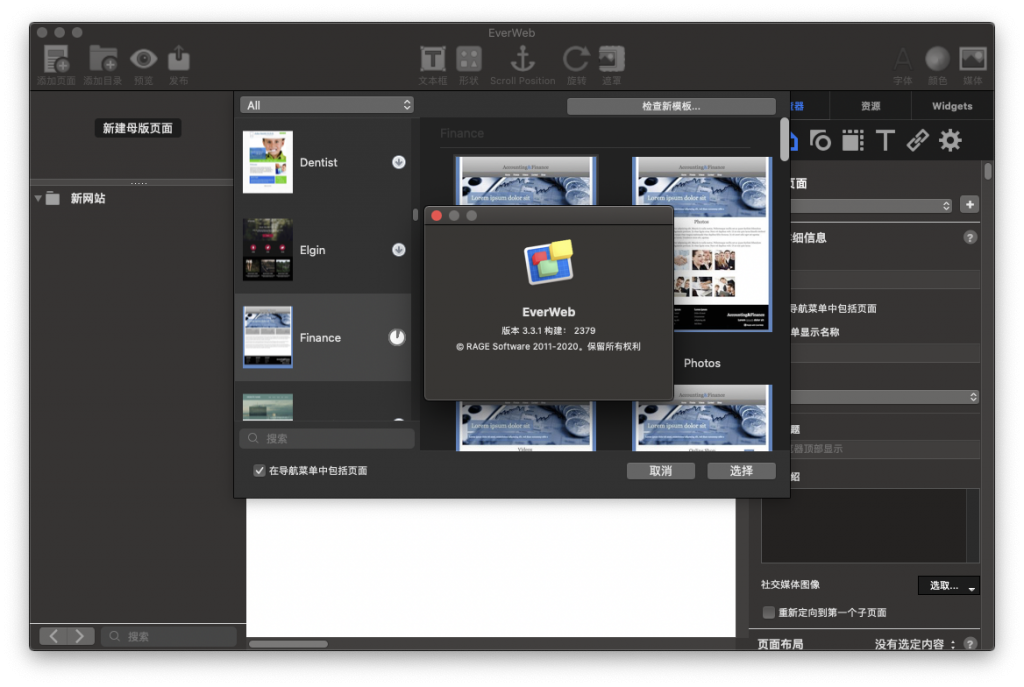Click the RAGE Software copyright text

coord(549,347)
